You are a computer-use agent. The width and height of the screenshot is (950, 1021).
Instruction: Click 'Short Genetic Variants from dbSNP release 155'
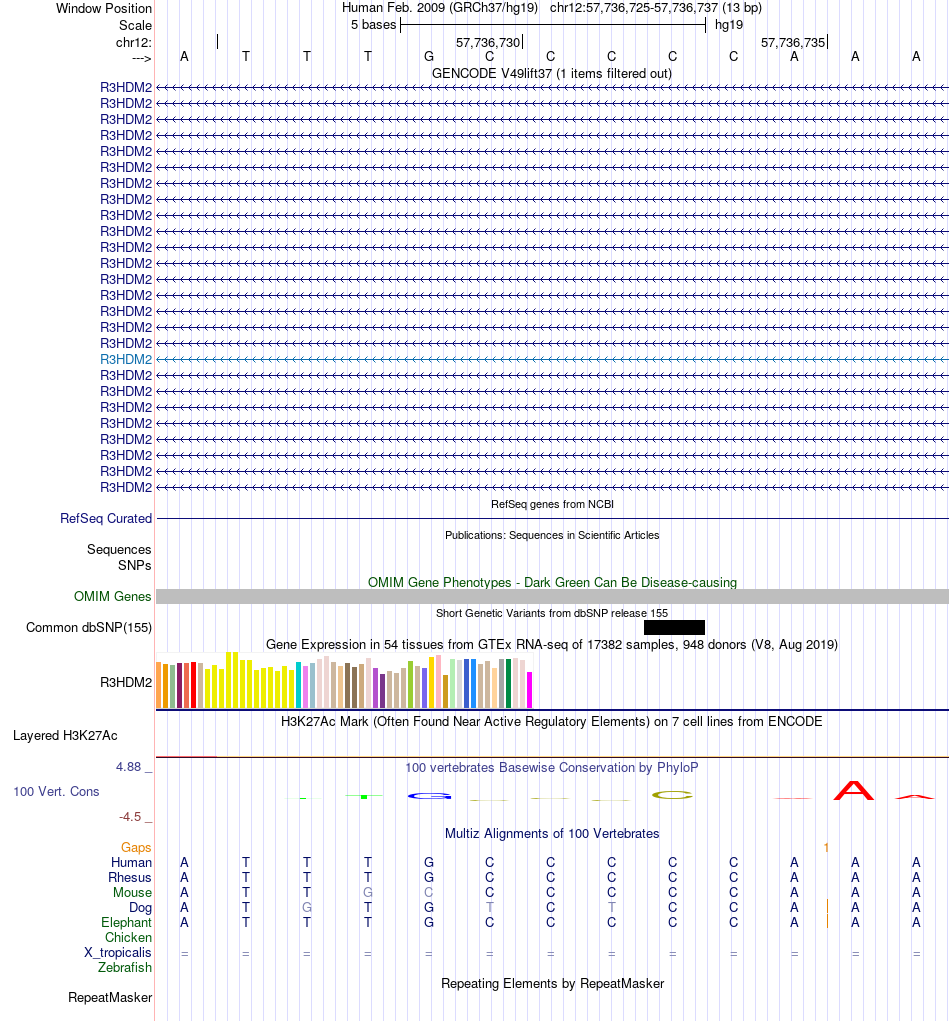coord(552,613)
